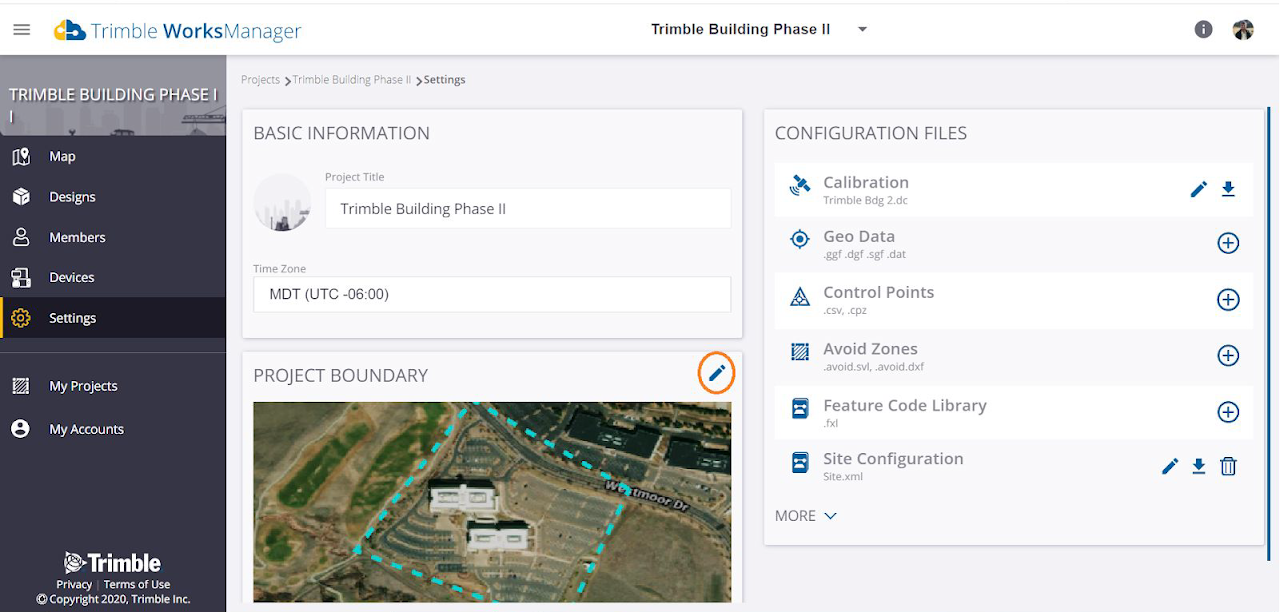Click the Avoid Zones row label
The image size is (1280, 612).
click(x=870, y=349)
